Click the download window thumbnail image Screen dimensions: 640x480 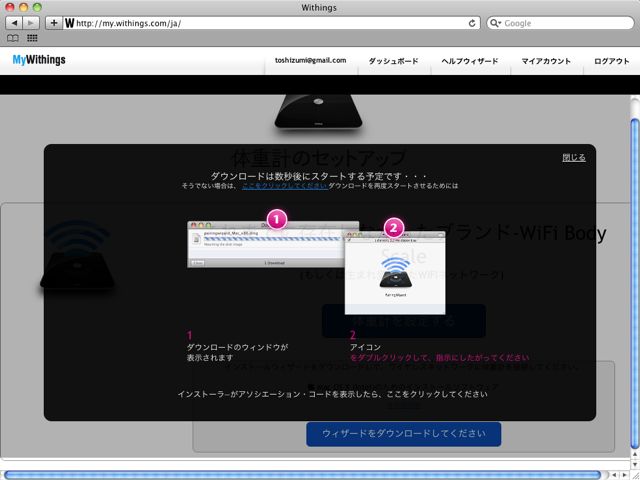267,244
